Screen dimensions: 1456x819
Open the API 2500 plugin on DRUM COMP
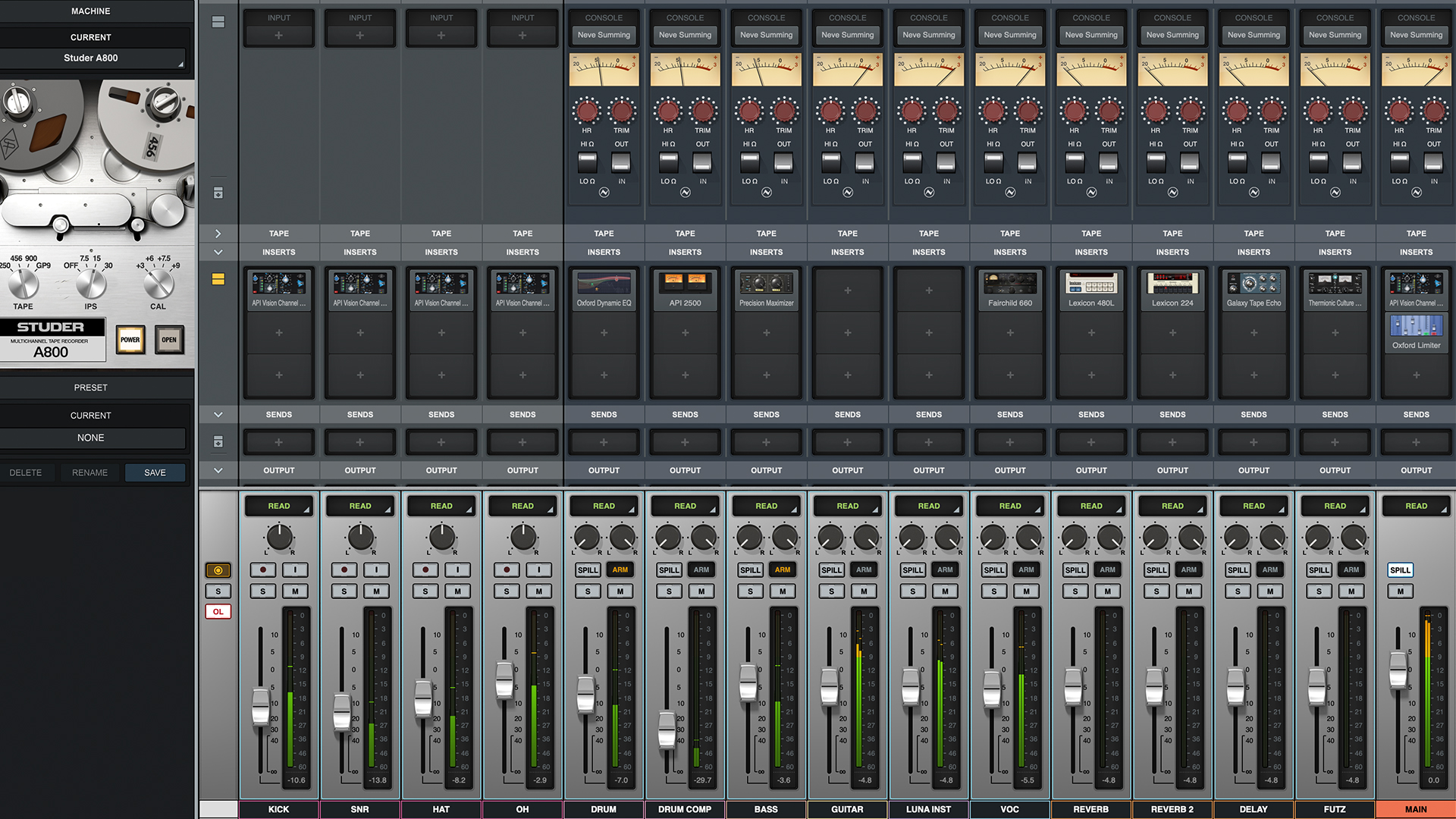click(684, 289)
